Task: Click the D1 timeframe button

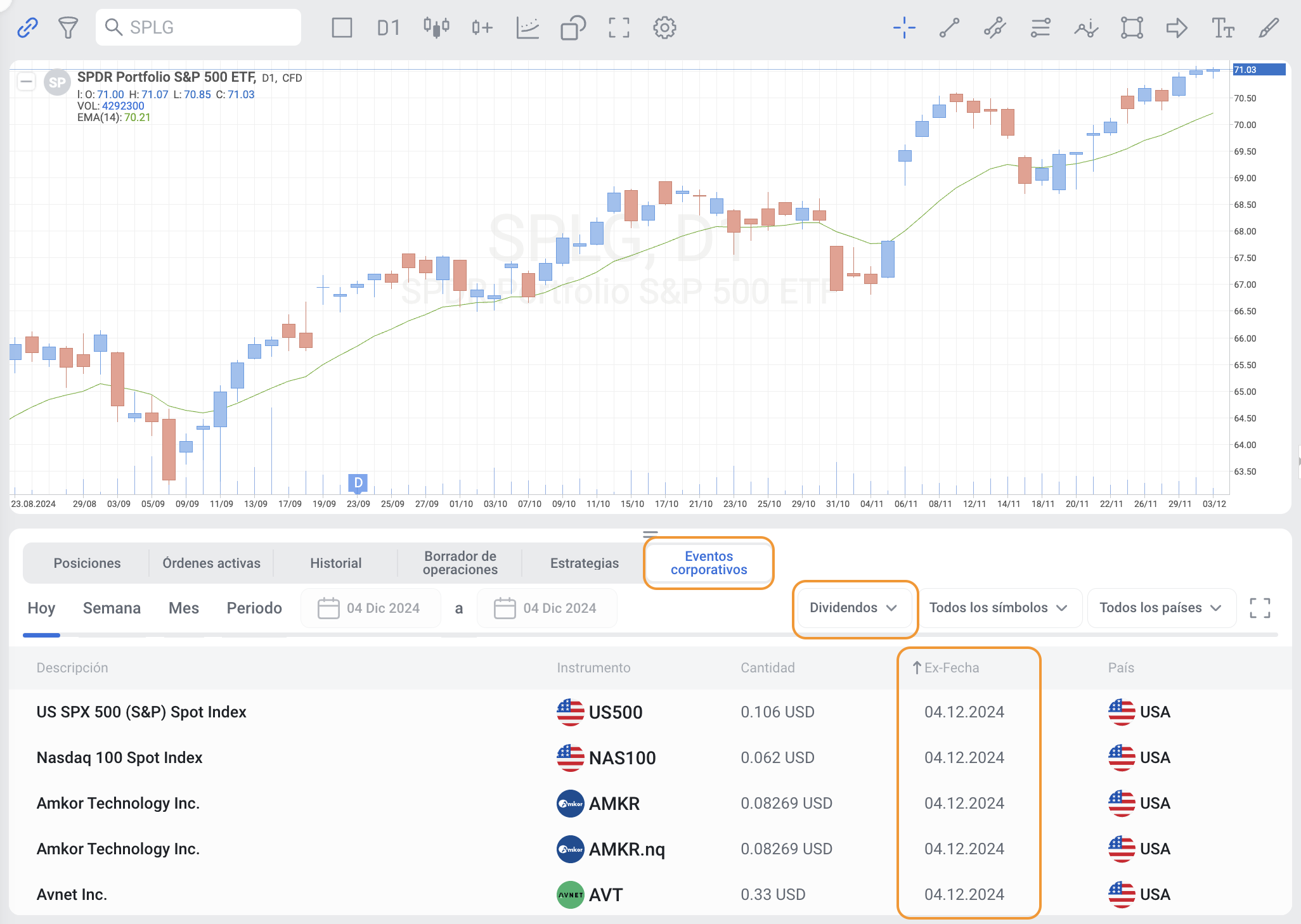Action: (x=388, y=27)
